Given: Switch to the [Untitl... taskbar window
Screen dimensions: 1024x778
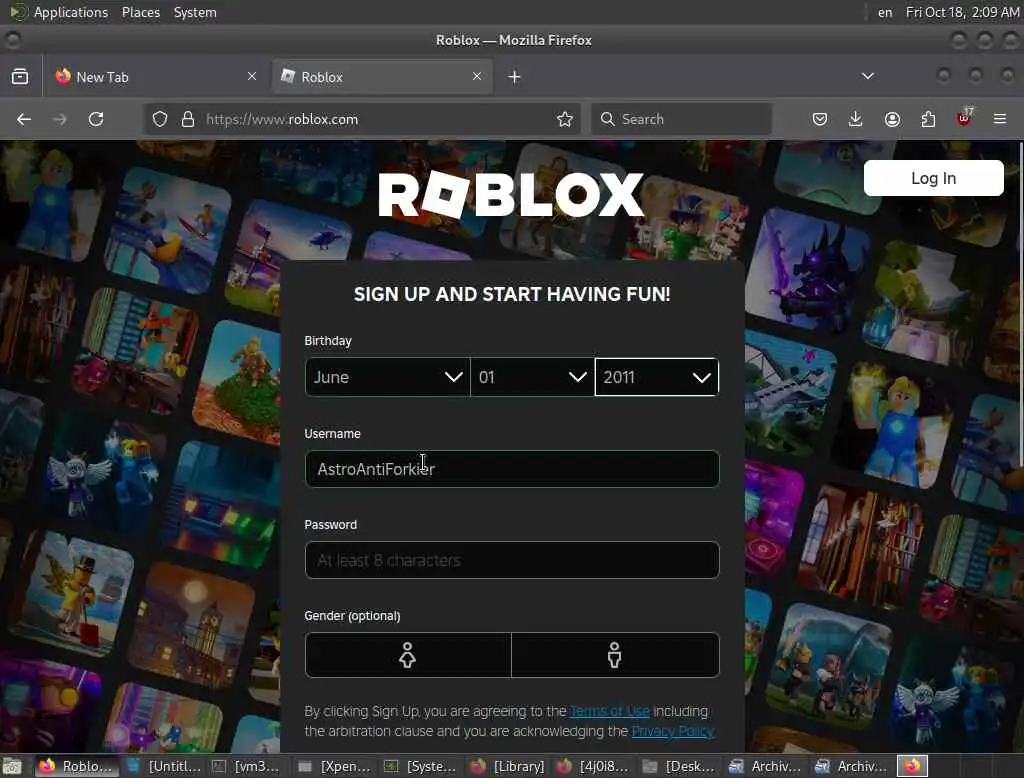Looking at the screenshot, I should (x=163, y=766).
